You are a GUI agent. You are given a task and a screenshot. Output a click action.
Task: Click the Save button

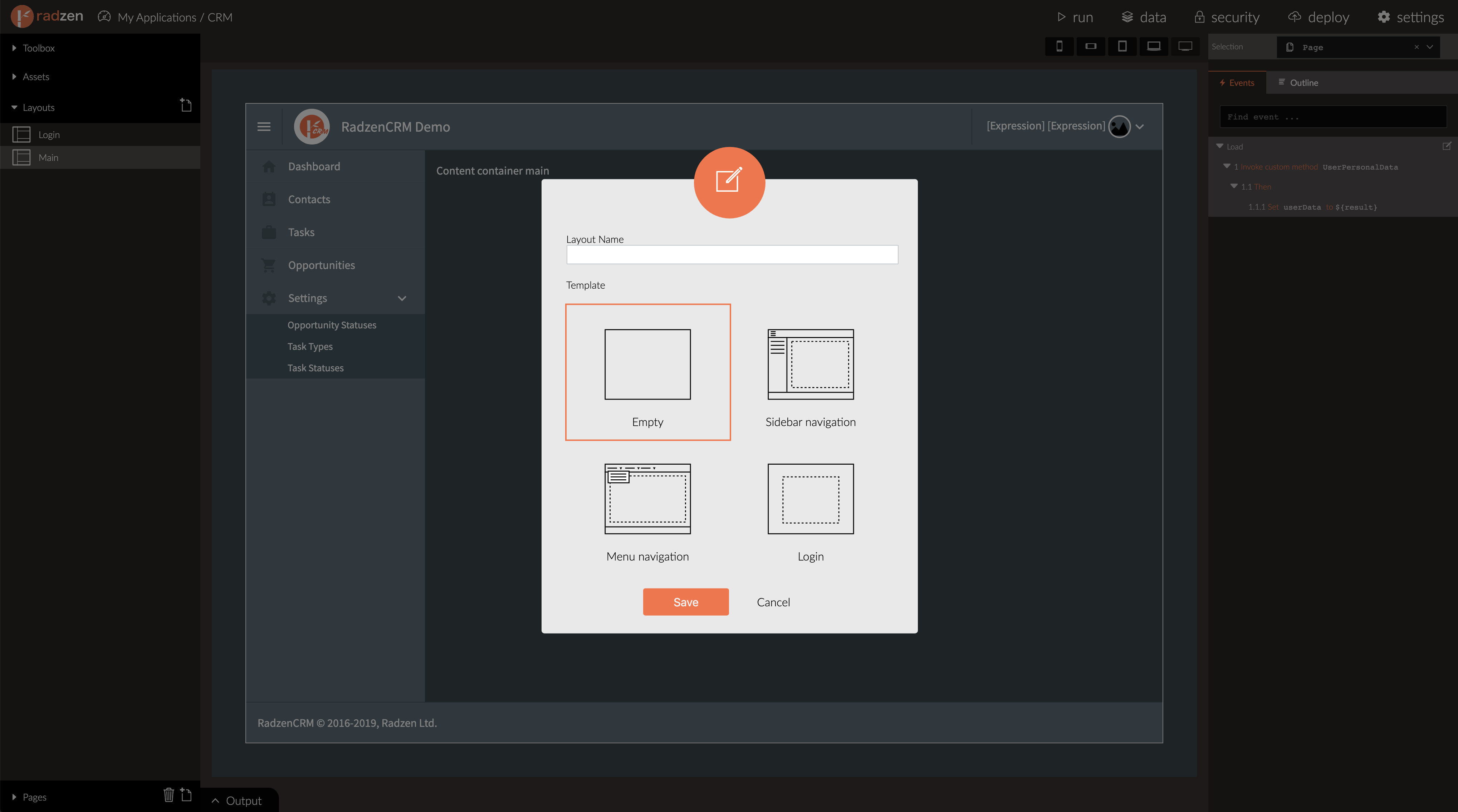tap(686, 601)
